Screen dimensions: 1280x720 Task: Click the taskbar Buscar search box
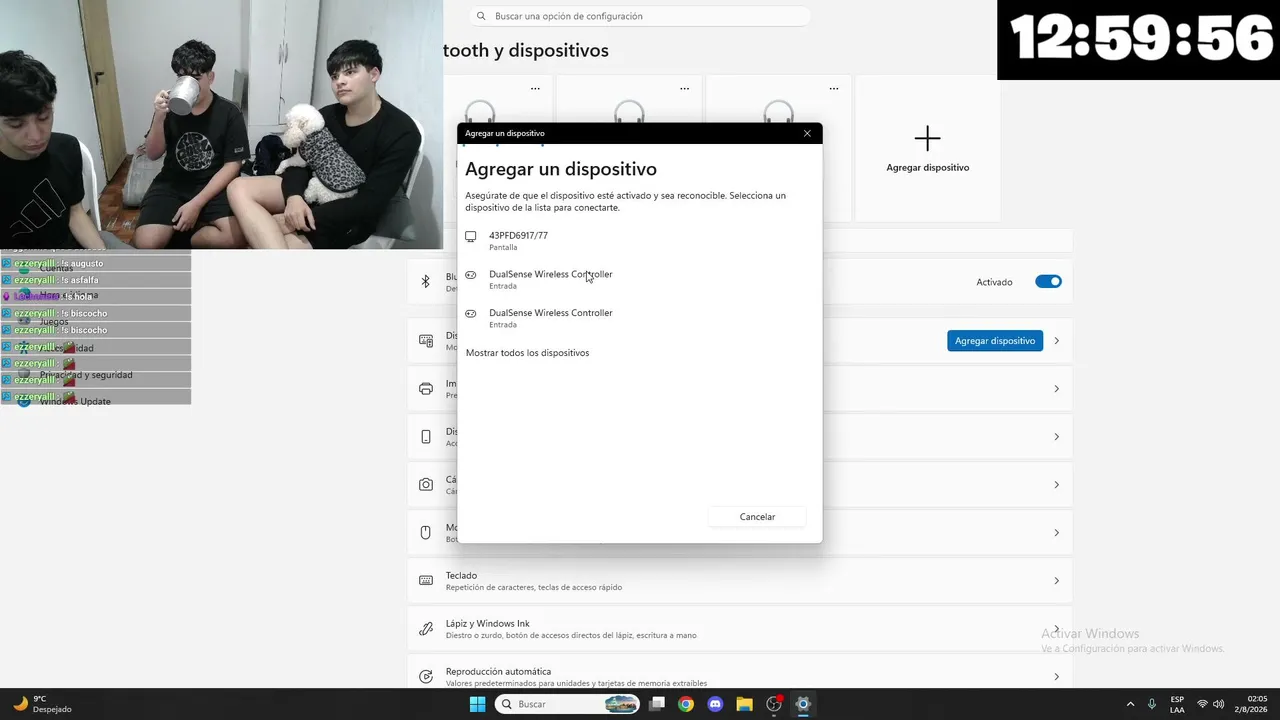click(567, 704)
